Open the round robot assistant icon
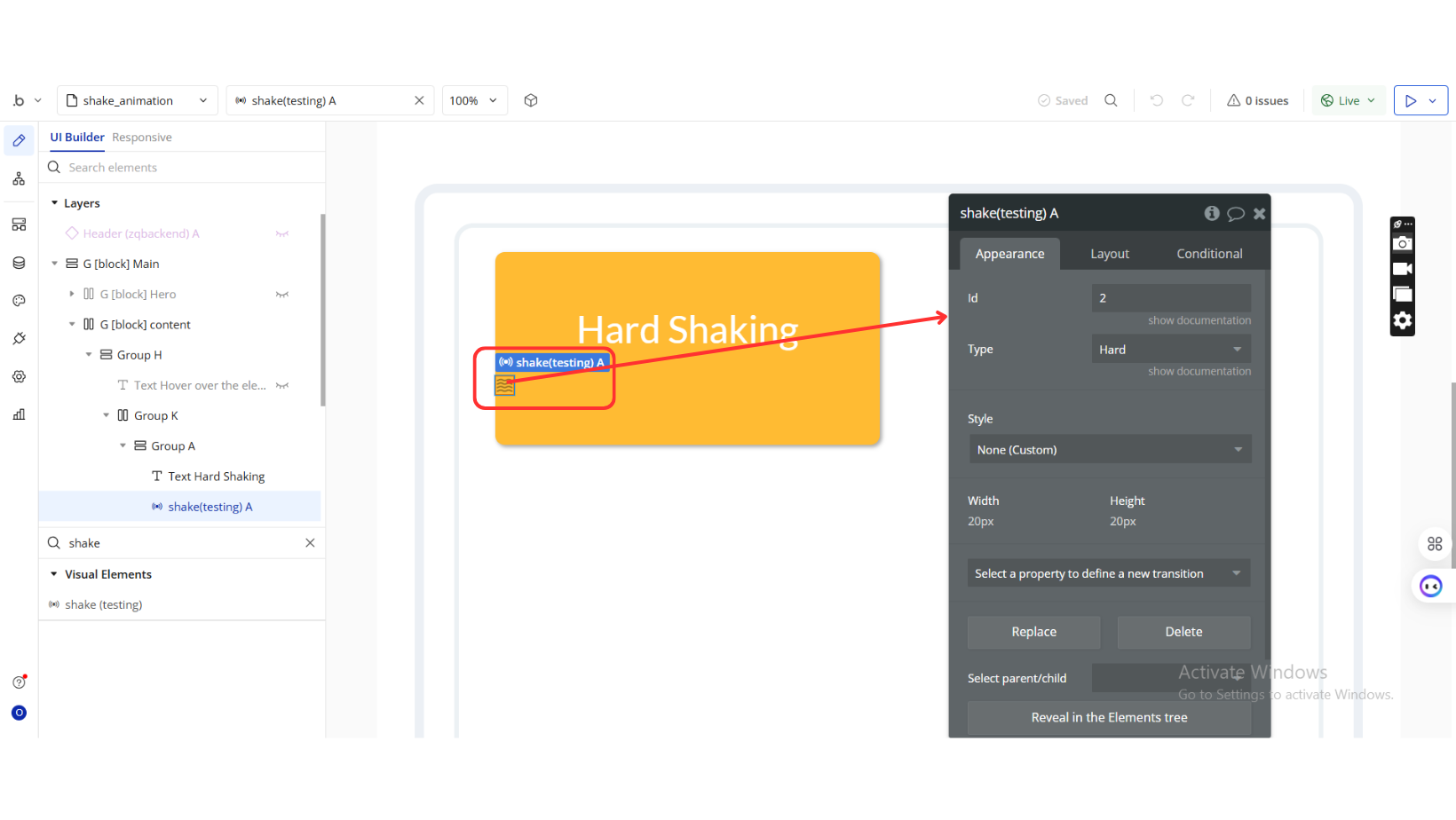 tap(1431, 586)
